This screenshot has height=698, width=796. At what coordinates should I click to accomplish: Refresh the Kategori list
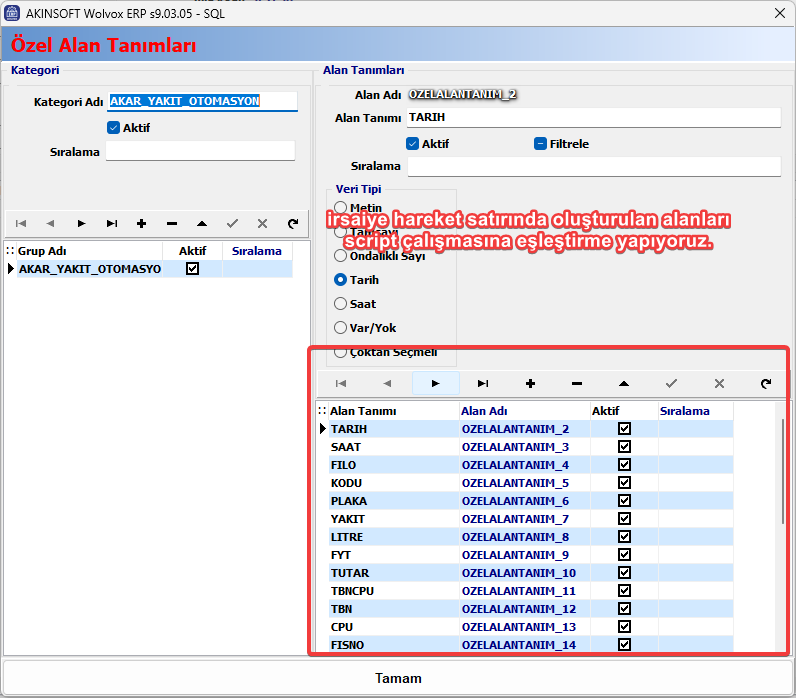click(x=293, y=223)
